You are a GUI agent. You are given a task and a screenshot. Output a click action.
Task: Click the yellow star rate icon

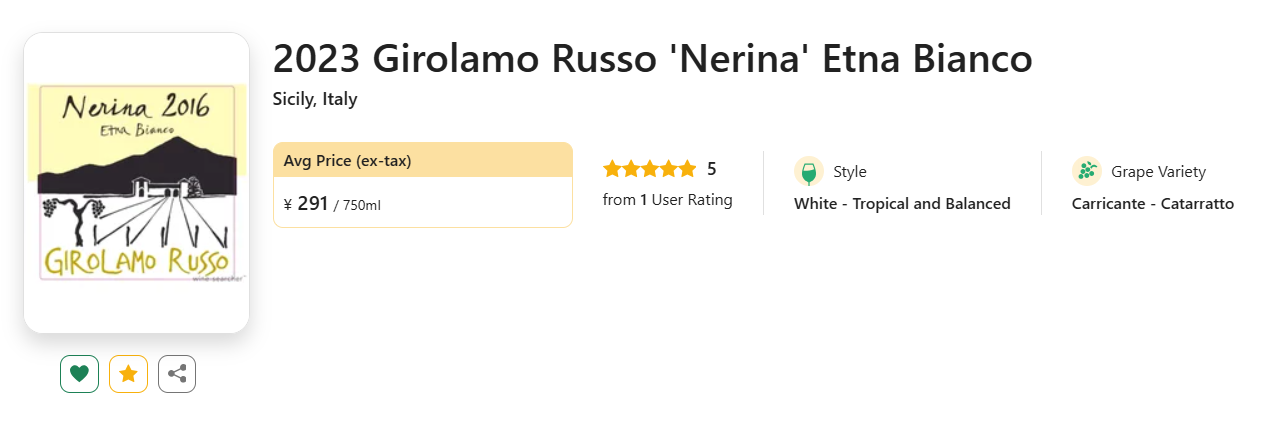(x=128, y=374)
